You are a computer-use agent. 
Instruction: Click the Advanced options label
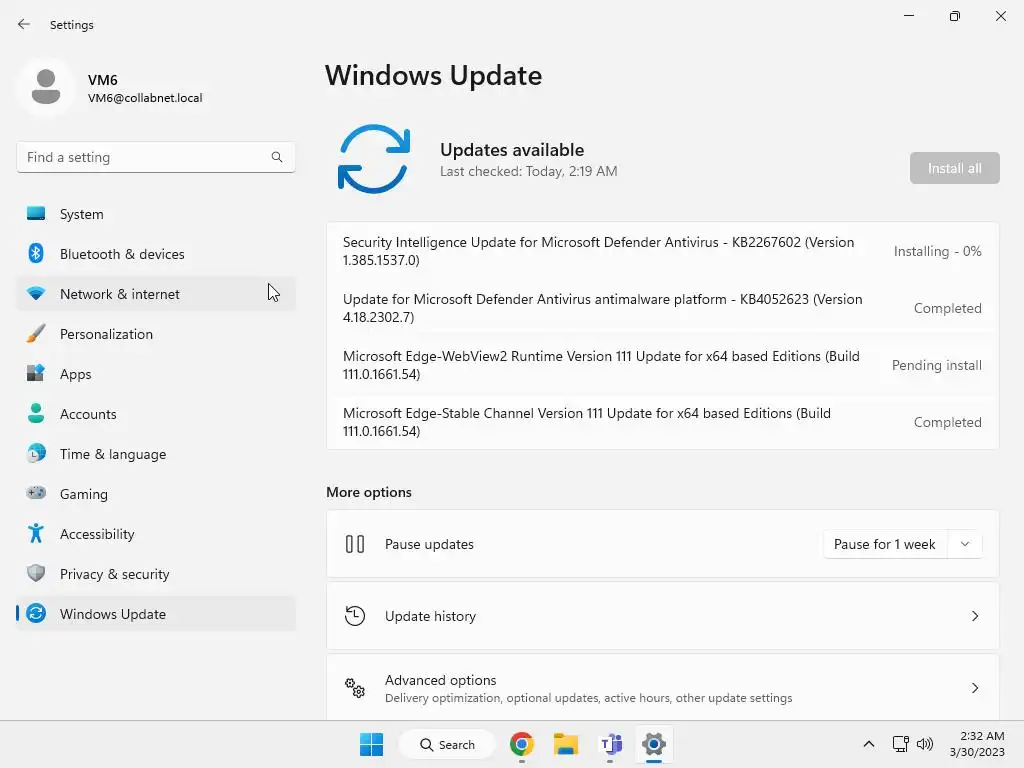click(x=441, y=680)
